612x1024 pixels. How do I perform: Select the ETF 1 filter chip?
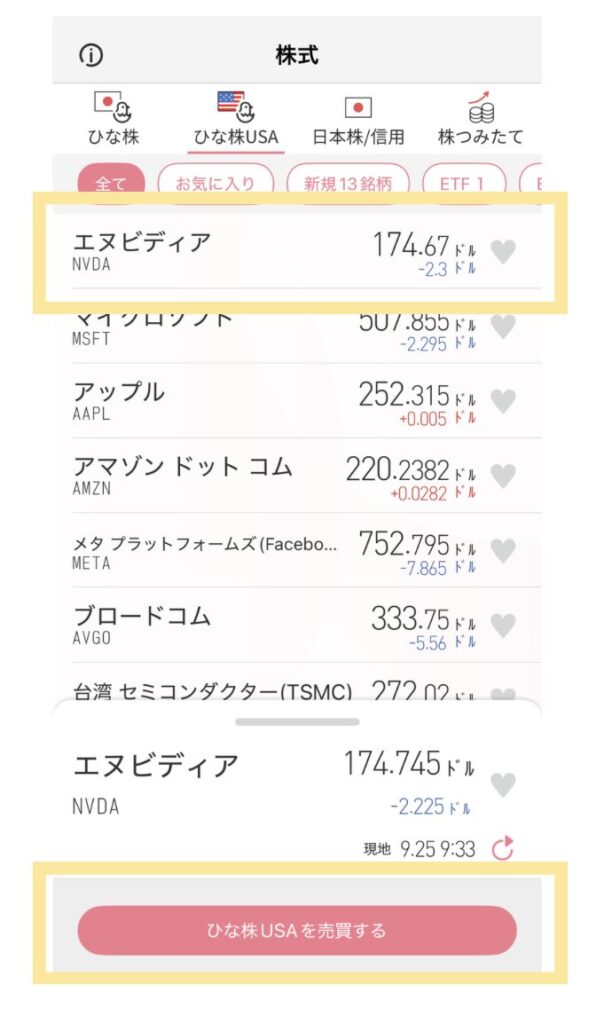[460, 184]
